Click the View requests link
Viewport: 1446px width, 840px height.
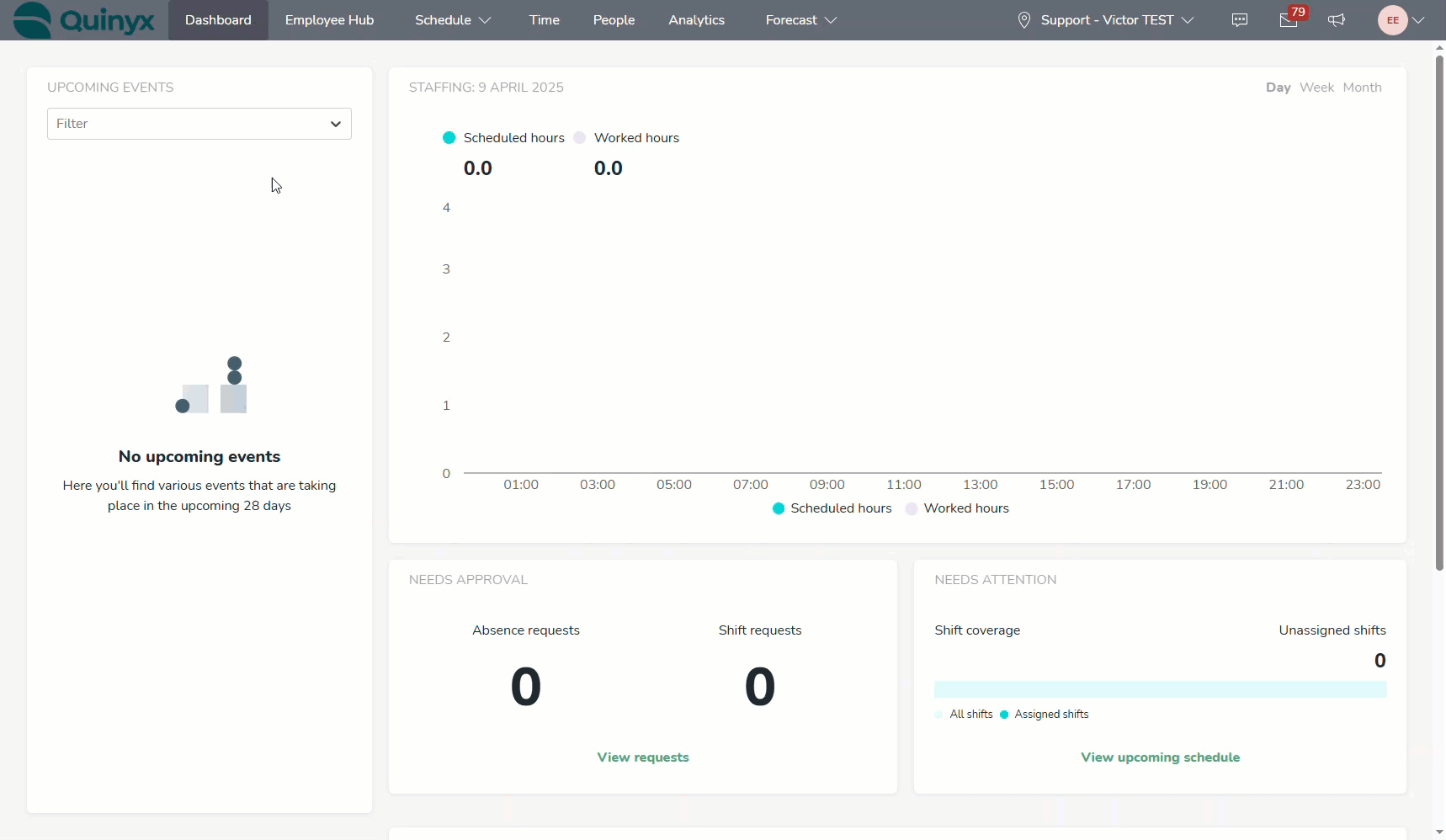click(x=643, y=758)
